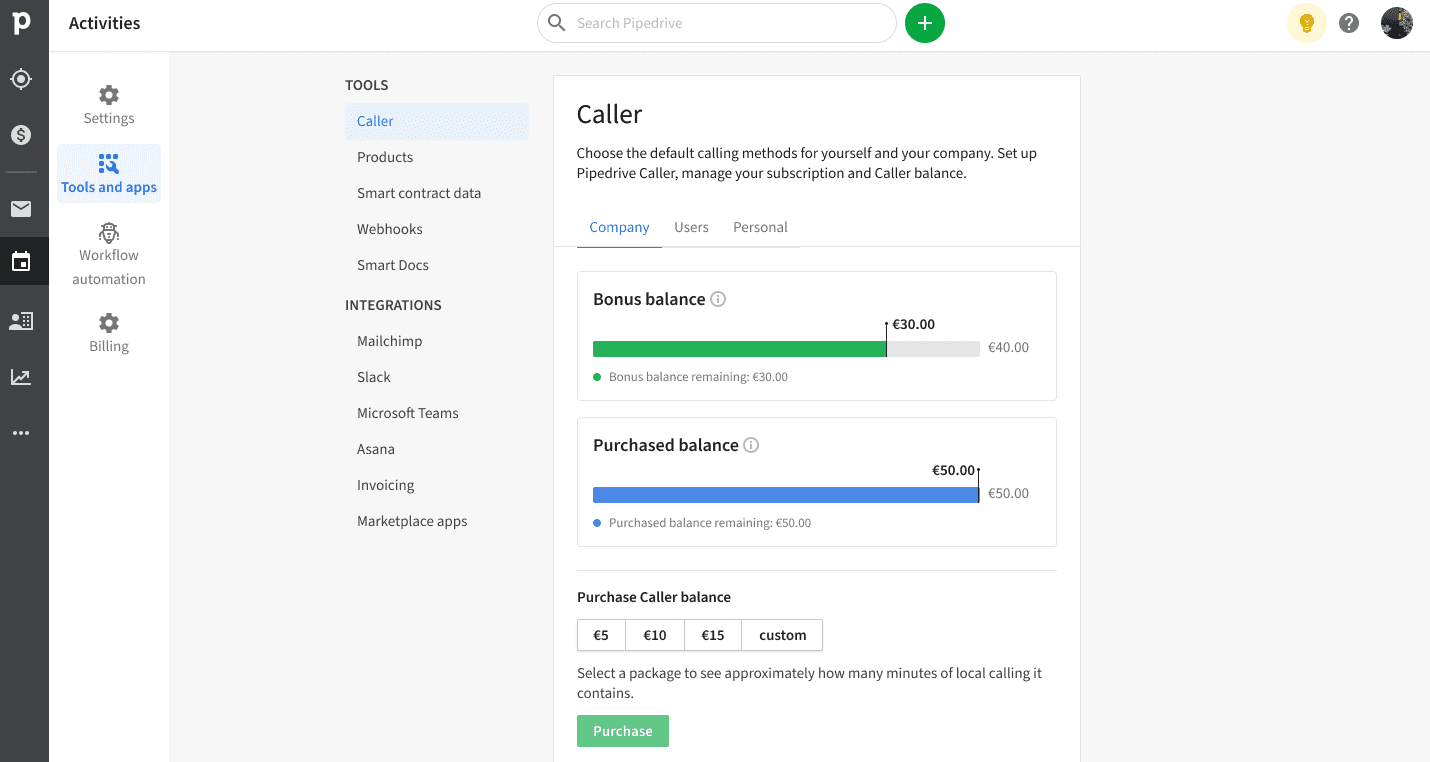Click the TOOLS section header
Image resolution: width=1430 pixels, height=762 pixels.
(367, 85)
